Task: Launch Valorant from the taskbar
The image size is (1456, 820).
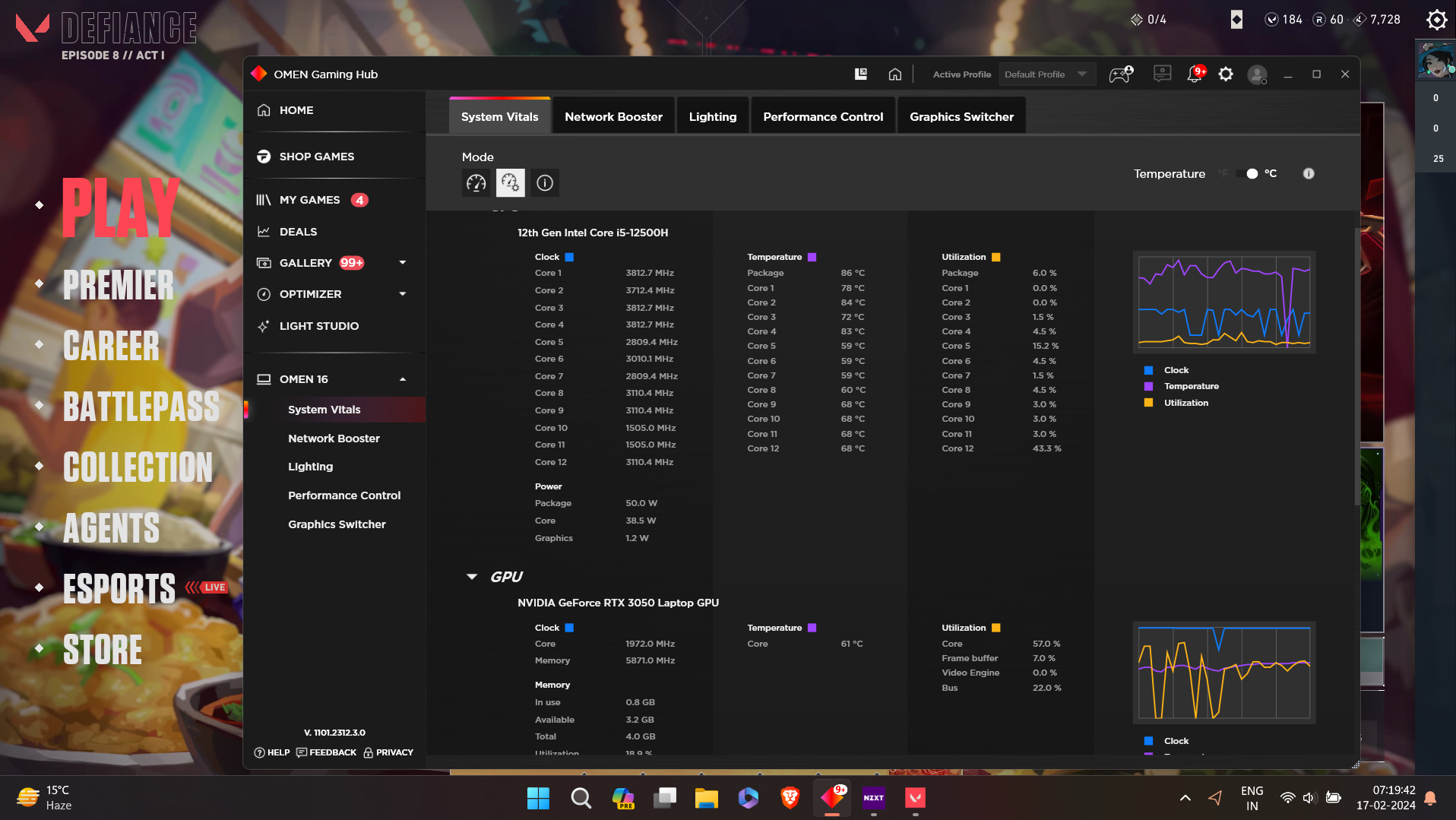Action: [914, 798]
